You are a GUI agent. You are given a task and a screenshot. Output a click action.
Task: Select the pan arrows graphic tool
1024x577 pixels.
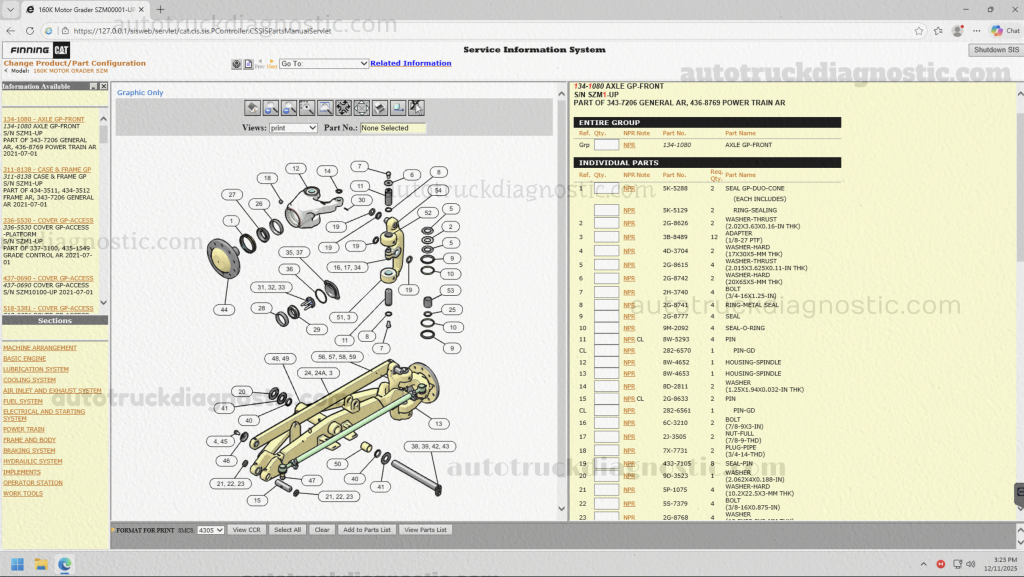(x=344, y=108)
